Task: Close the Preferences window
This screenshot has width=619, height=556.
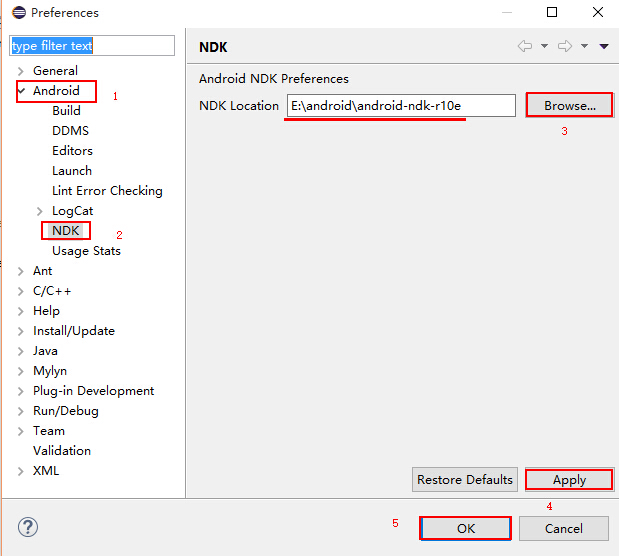Action: (x=598, y=12)
